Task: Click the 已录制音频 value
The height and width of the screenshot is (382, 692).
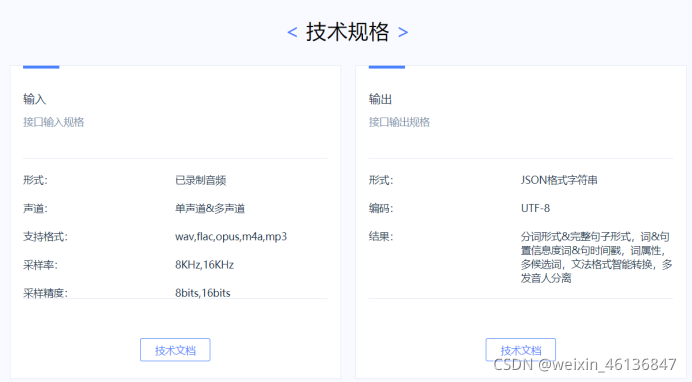Action: (201, 180)
